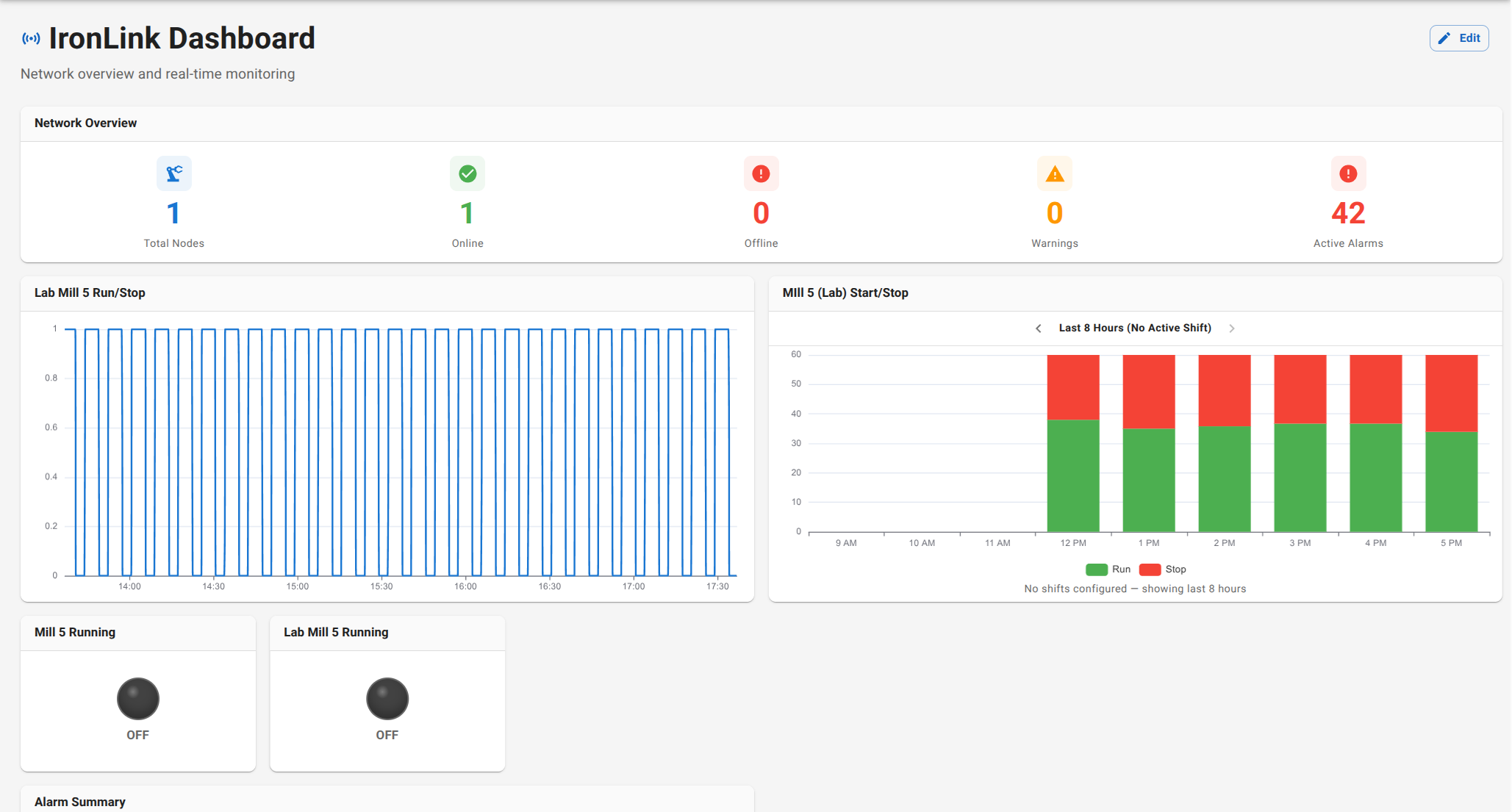The height and width of the screenshot is (812, 1512).
Task: Select the Total Nodes robot arm icon
Action: (x=173, y=173)
